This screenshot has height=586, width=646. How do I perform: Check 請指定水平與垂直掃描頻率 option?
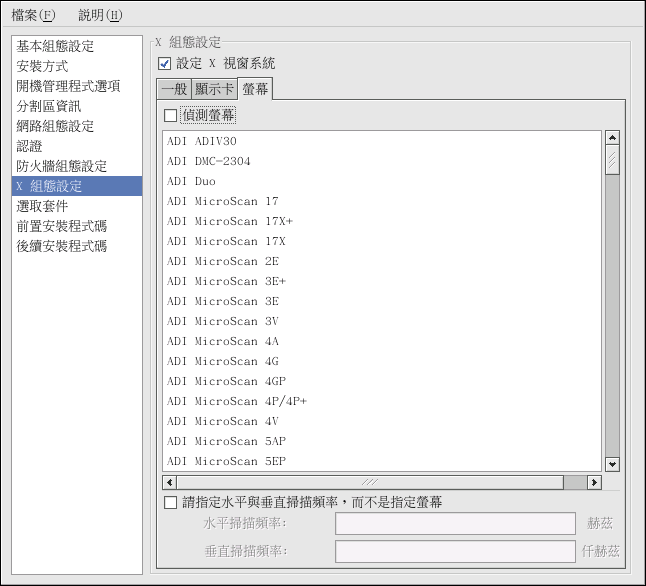click(169, 502)
